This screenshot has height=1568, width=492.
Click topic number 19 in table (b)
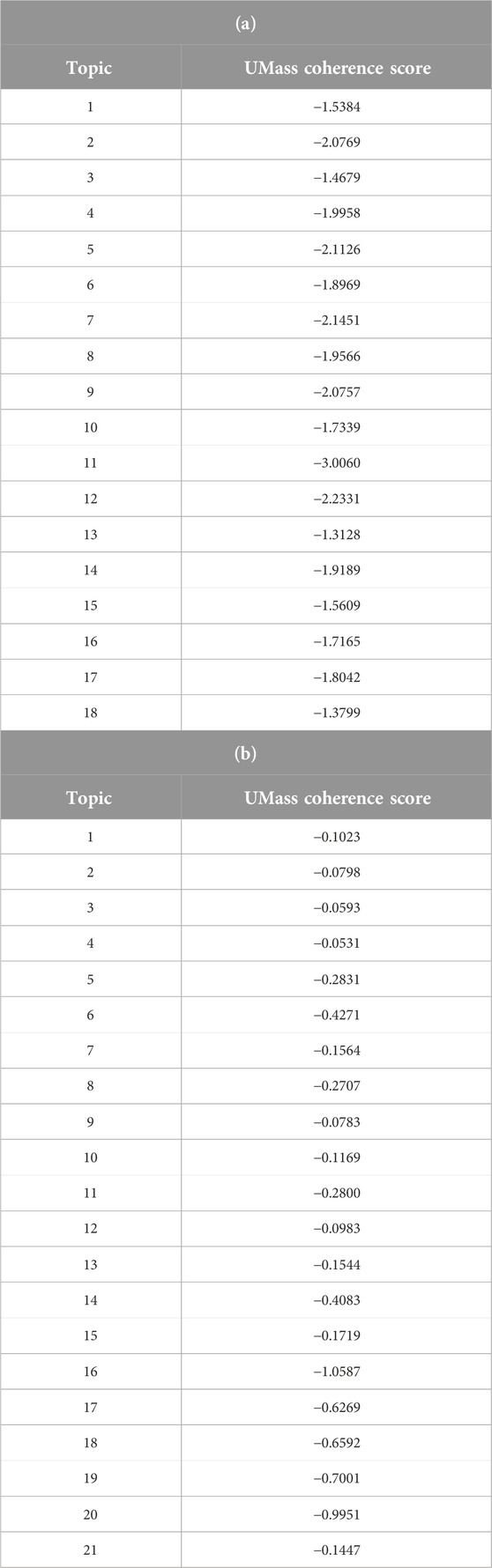pyautogui.click(x=90, y=1478)
